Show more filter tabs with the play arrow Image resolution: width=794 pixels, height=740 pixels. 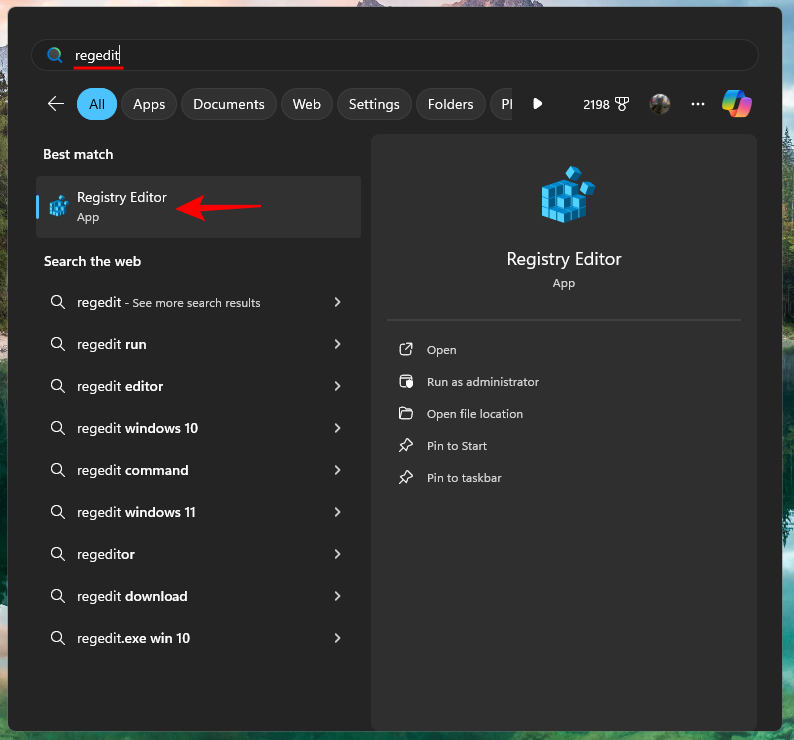click(x=538, y=104)
